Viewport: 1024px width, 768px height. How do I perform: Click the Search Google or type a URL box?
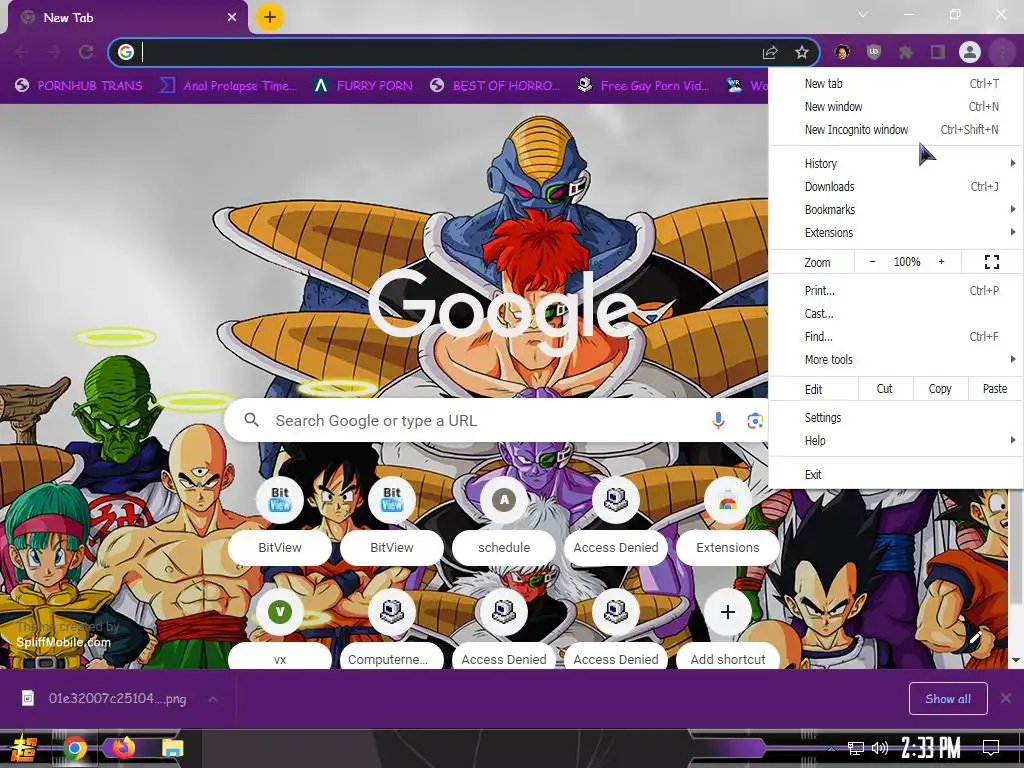point(495,421)
